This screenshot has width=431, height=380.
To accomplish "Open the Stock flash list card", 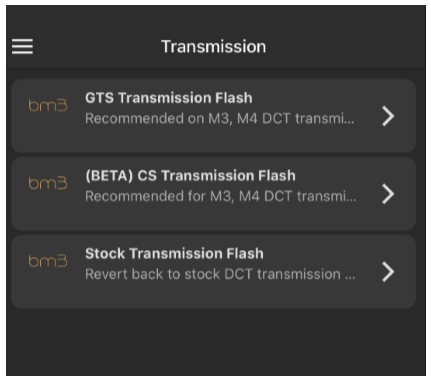I will 214,271.
